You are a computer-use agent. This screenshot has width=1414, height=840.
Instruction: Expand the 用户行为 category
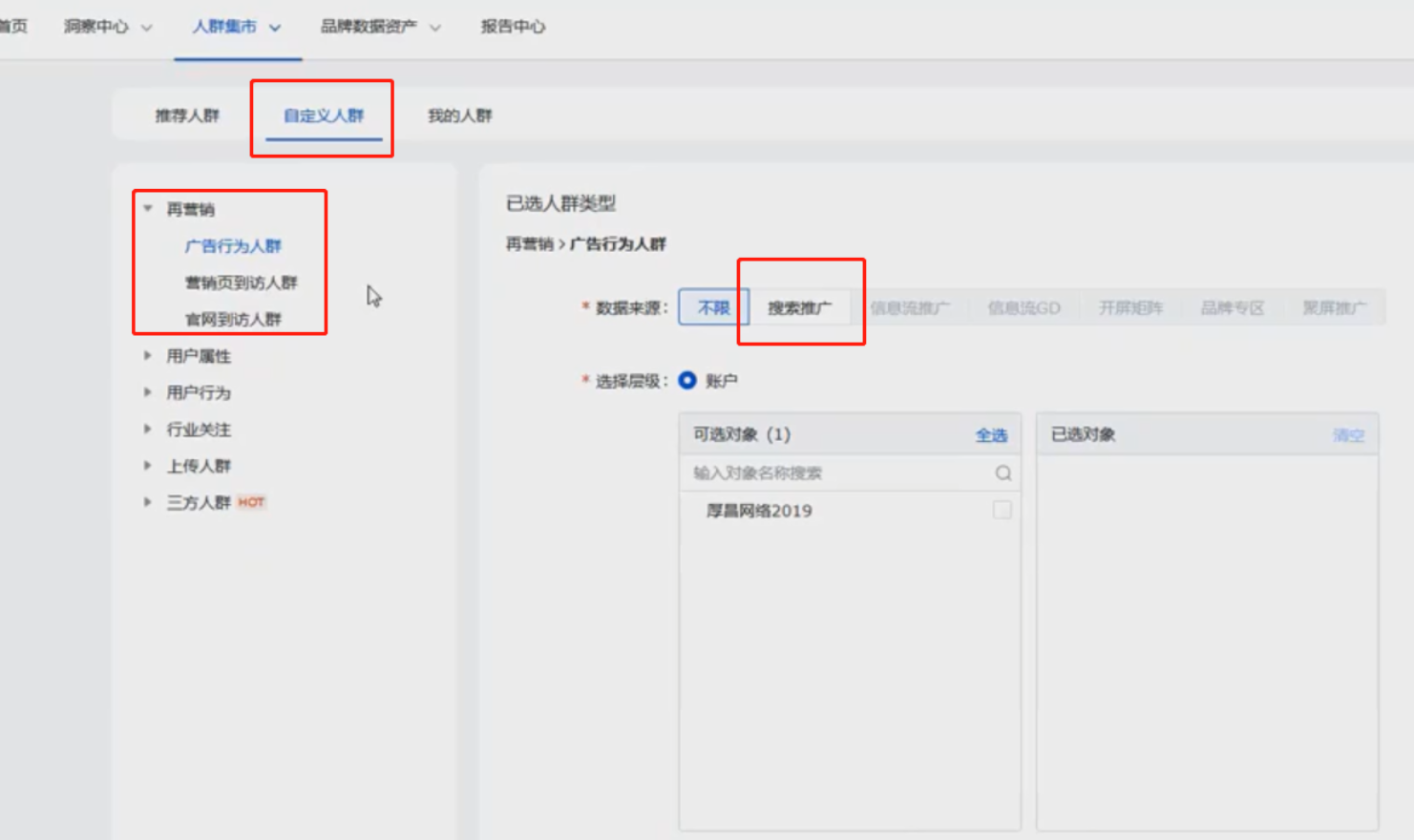tap(148, 392)
